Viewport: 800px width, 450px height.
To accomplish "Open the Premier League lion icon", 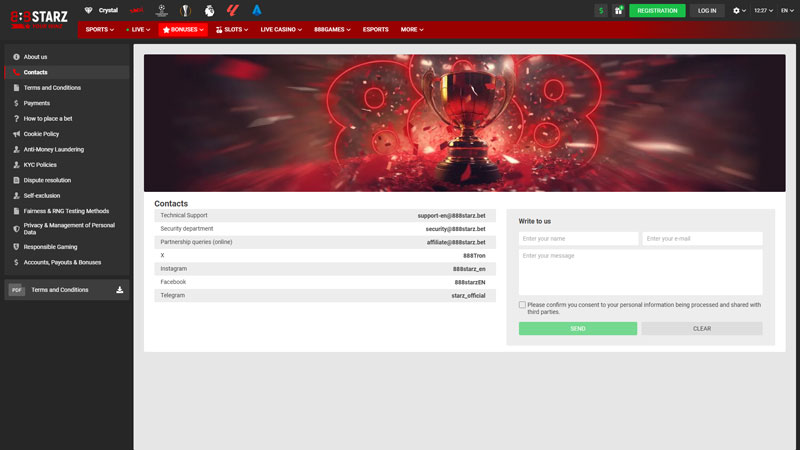I will coord(209,10).
